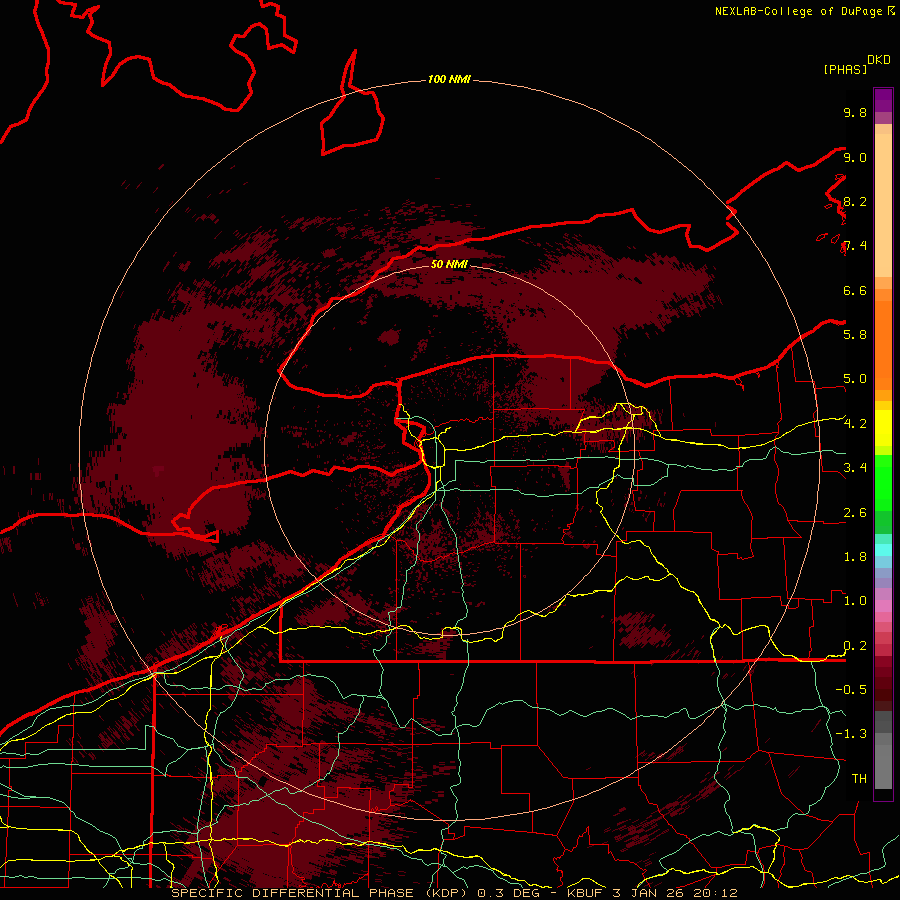Click the bright green segment of the color bar
Screen dimensions: 900x900
point(883,482)
